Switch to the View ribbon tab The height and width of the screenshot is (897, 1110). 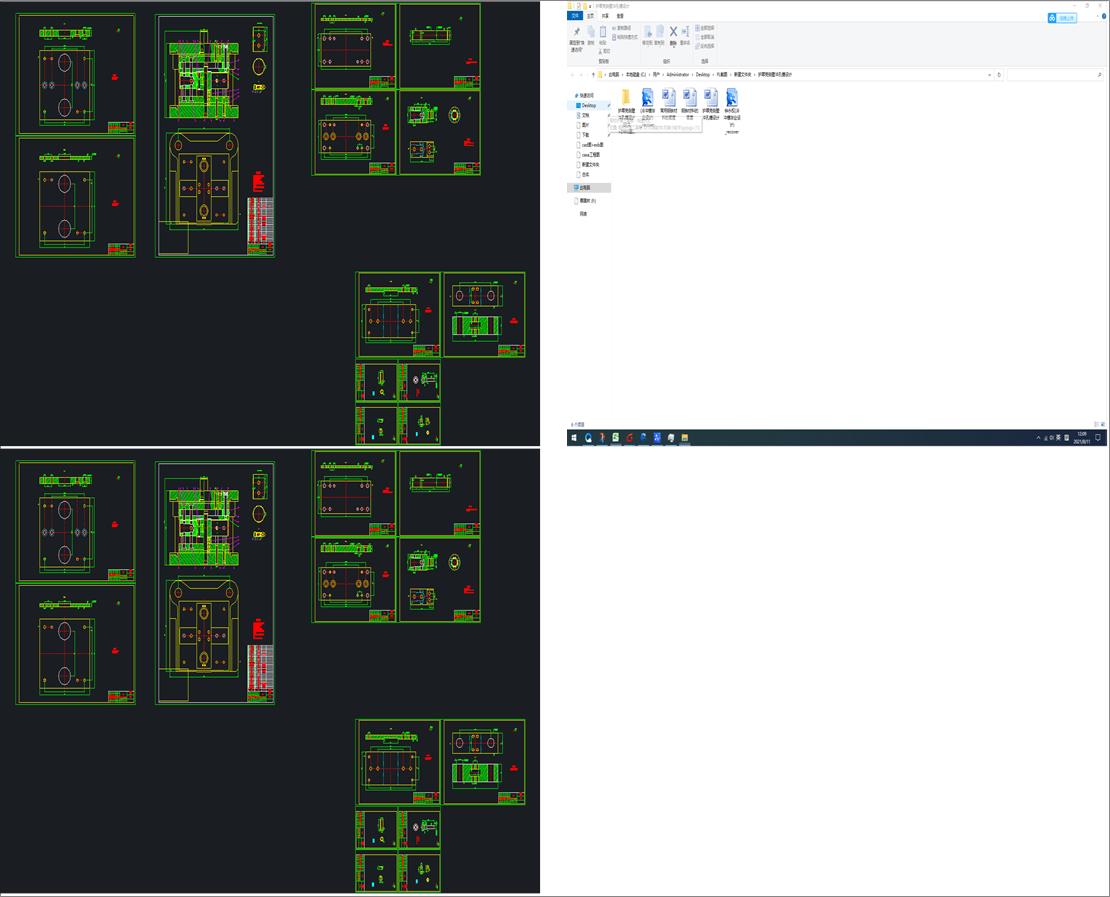point(620,16)
